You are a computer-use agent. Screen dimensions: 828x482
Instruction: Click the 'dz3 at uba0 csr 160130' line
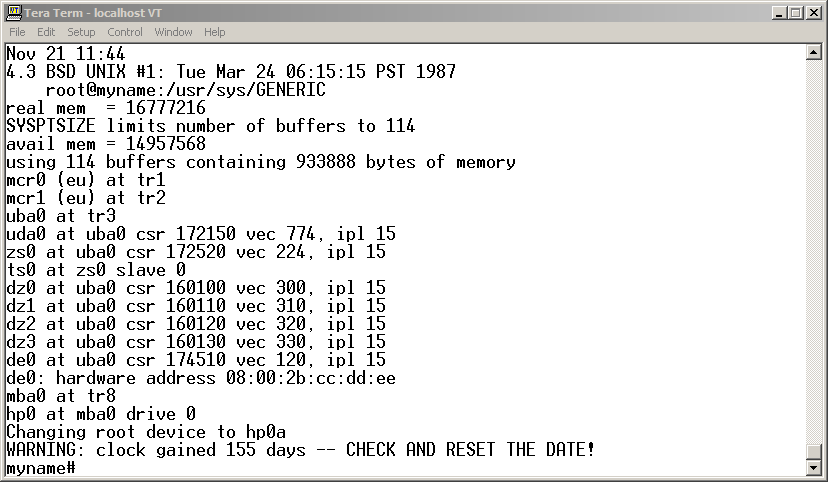pos(196,342)
